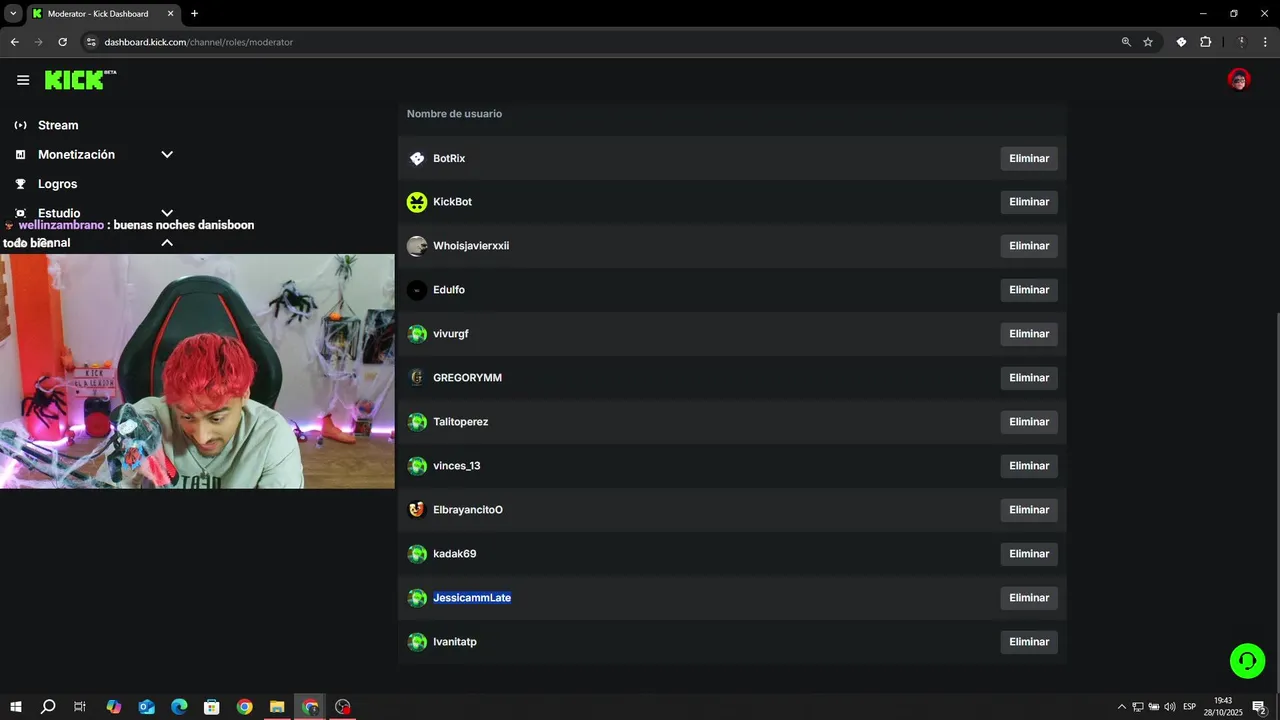Click the highlighted JessicammLate username
The height and width of the screenshot is (720, 1280).
tap(472, 598)
